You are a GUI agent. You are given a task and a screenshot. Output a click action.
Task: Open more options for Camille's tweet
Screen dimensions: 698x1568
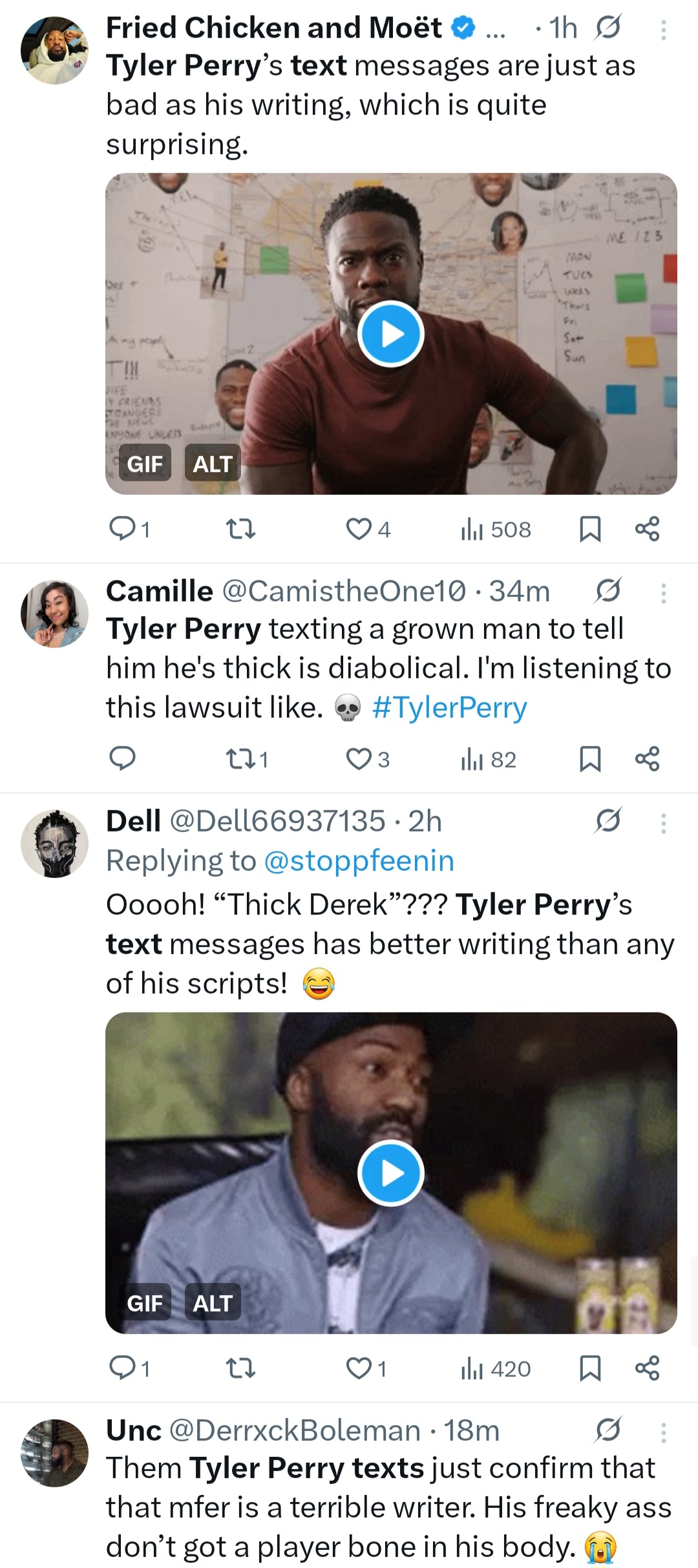(x=663, y=592)
